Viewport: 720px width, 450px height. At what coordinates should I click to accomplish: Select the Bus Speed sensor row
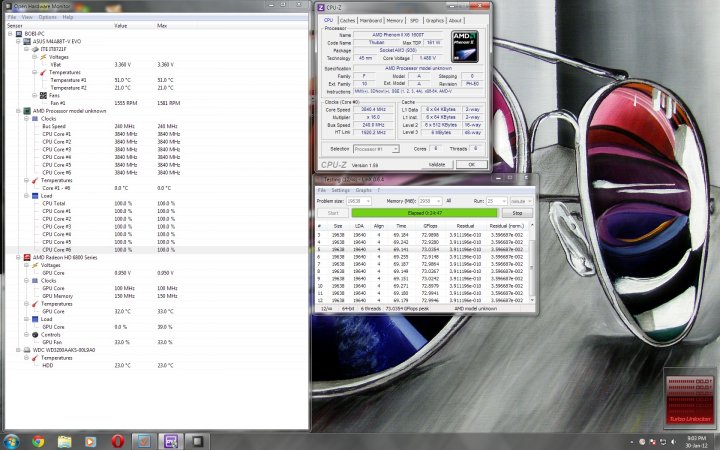156,126
